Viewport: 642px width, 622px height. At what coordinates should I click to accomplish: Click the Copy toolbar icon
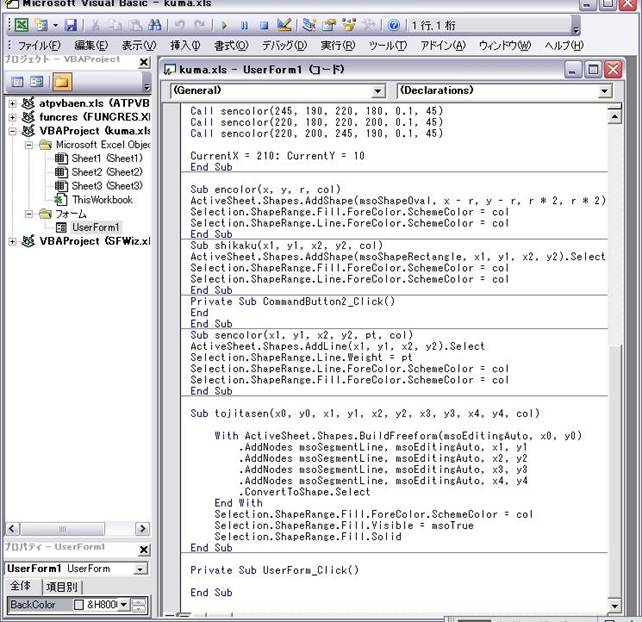pyautogui.click(x=116, y=25)
